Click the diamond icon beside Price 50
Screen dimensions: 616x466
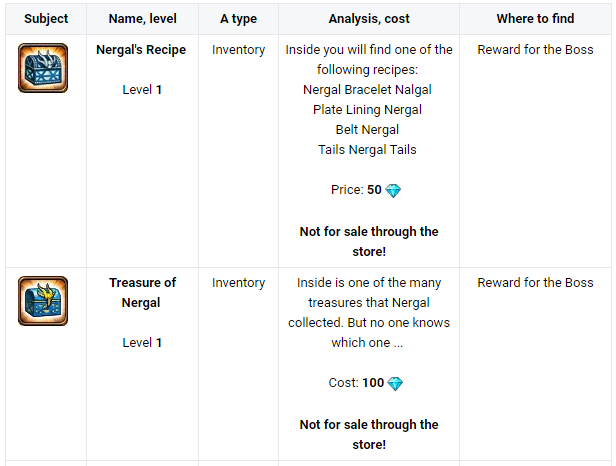coord(393,190)
